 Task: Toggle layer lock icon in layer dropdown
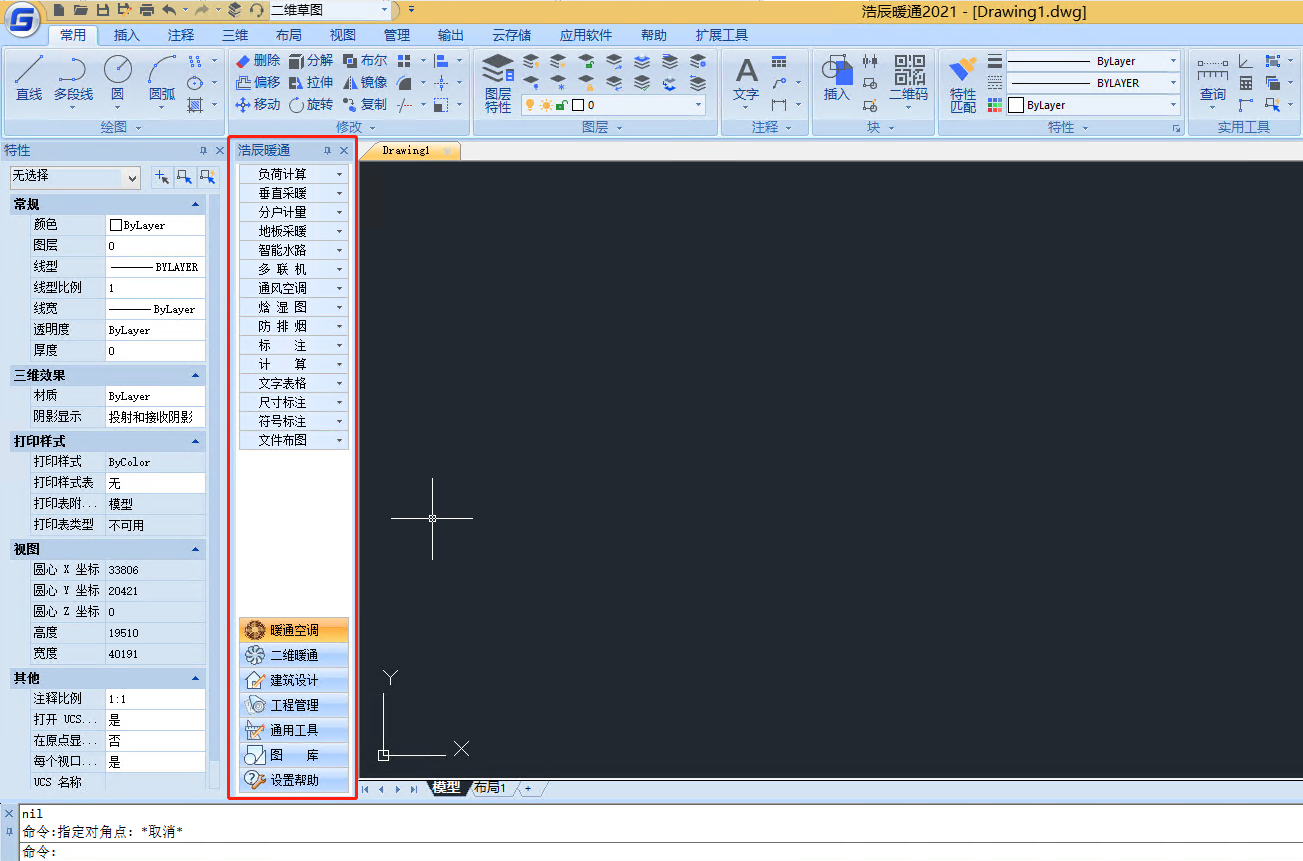[561, 104]
